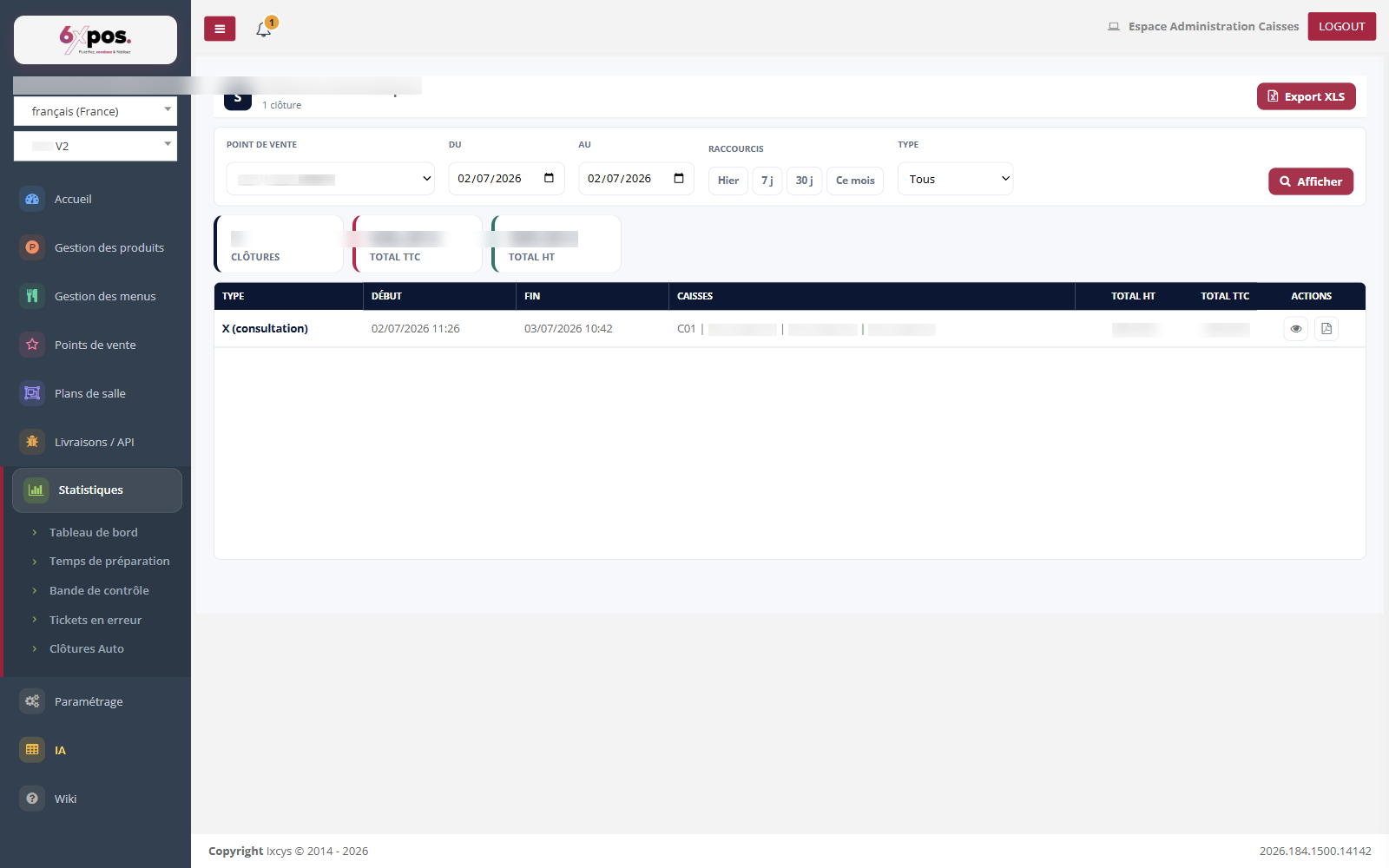Click the Gestion des menus fork icon
1389x868 pixels.
pyautogui.click(x=32, y=296)
